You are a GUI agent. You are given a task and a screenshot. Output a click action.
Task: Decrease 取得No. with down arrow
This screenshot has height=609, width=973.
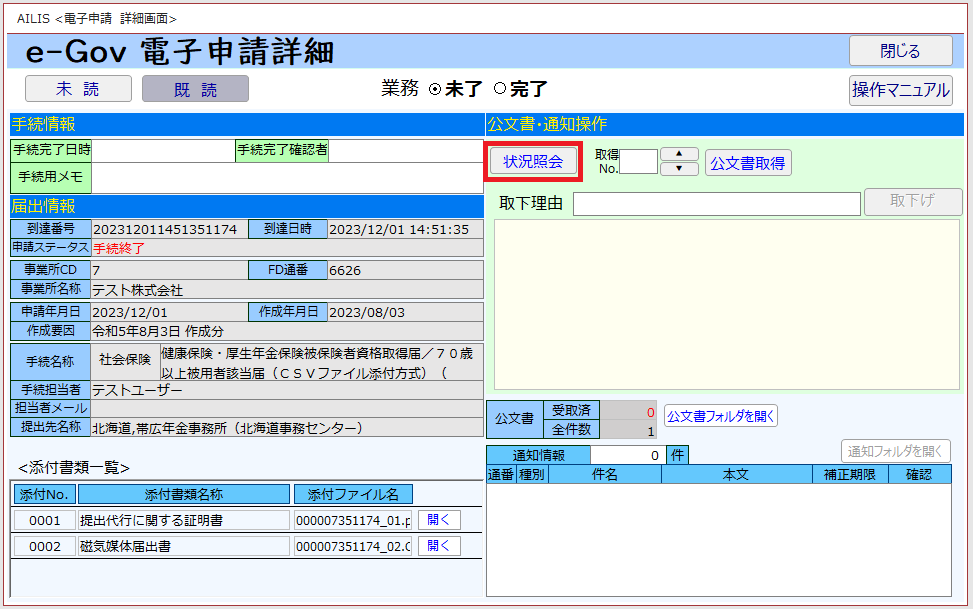click(x=680, y=169)
